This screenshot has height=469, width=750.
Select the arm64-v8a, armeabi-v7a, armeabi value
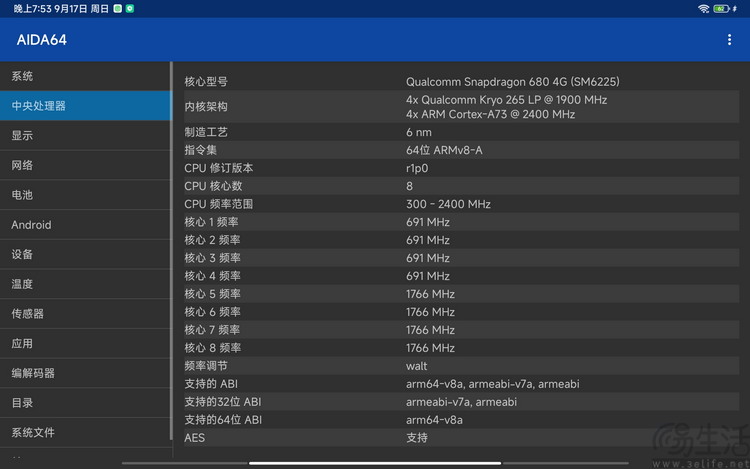click(493, 384)
